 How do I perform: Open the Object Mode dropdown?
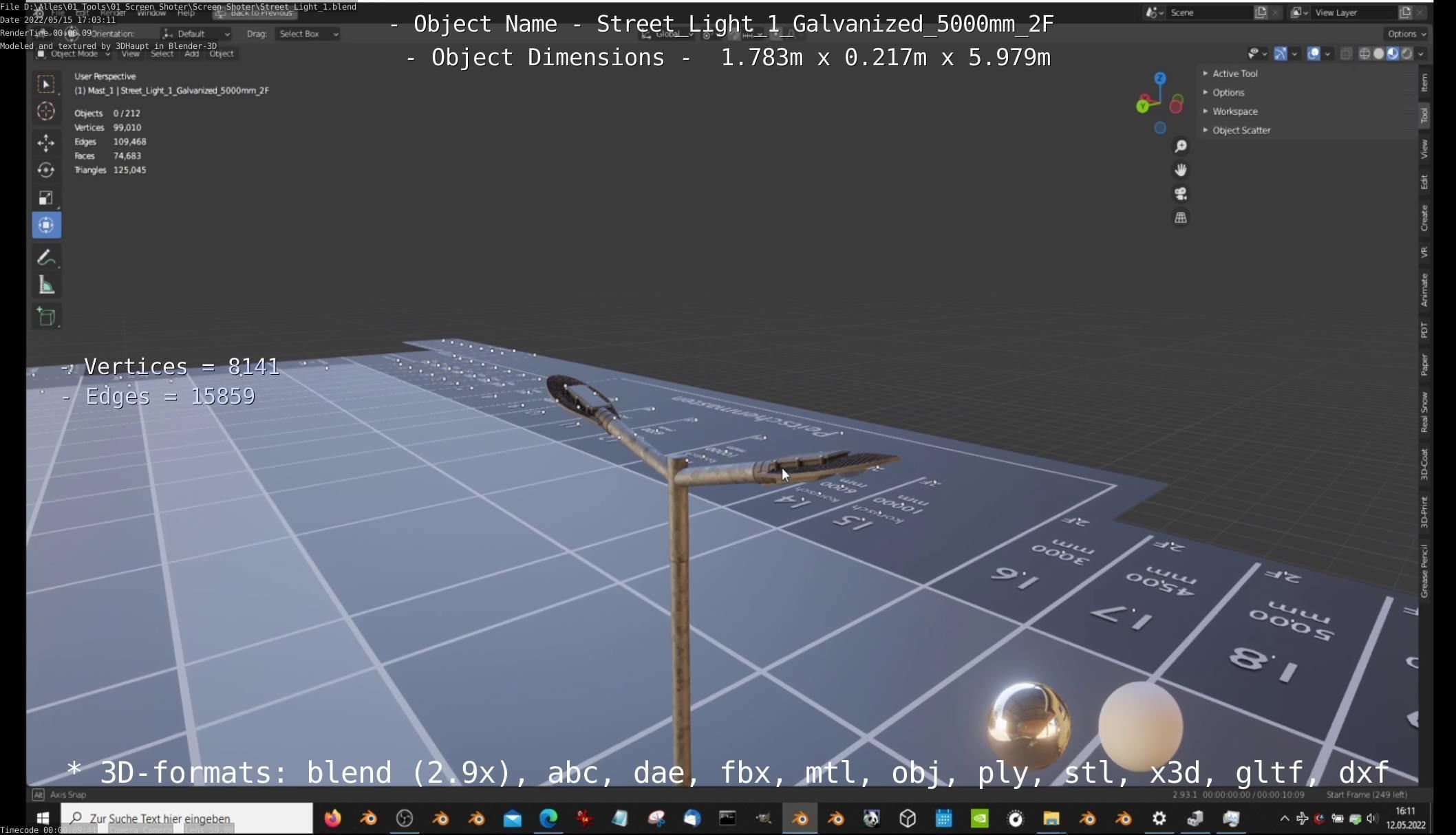pos(74,54)
